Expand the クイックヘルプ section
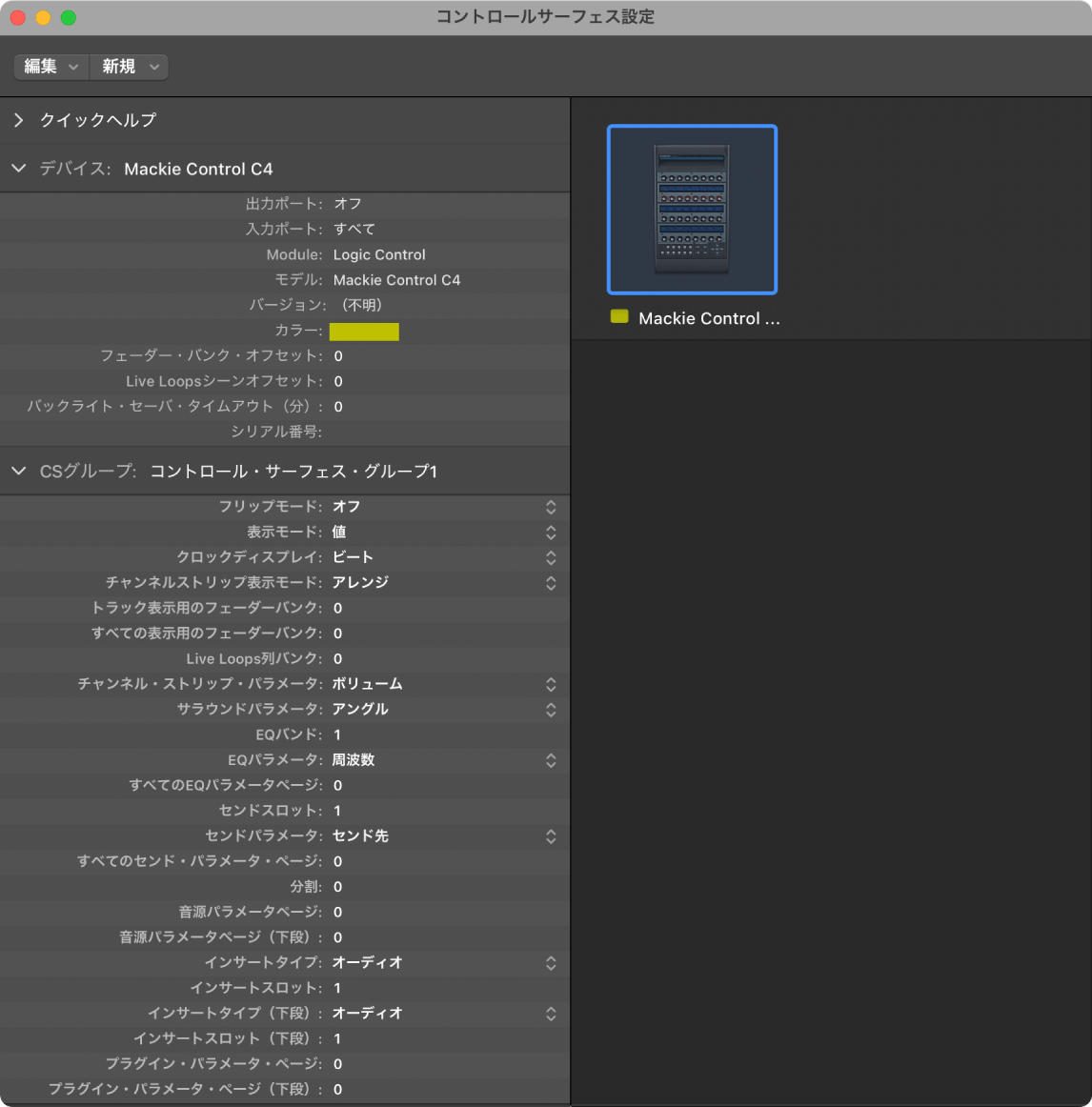This screenshot has height=1107, width=1092. (x=19, y=121)
